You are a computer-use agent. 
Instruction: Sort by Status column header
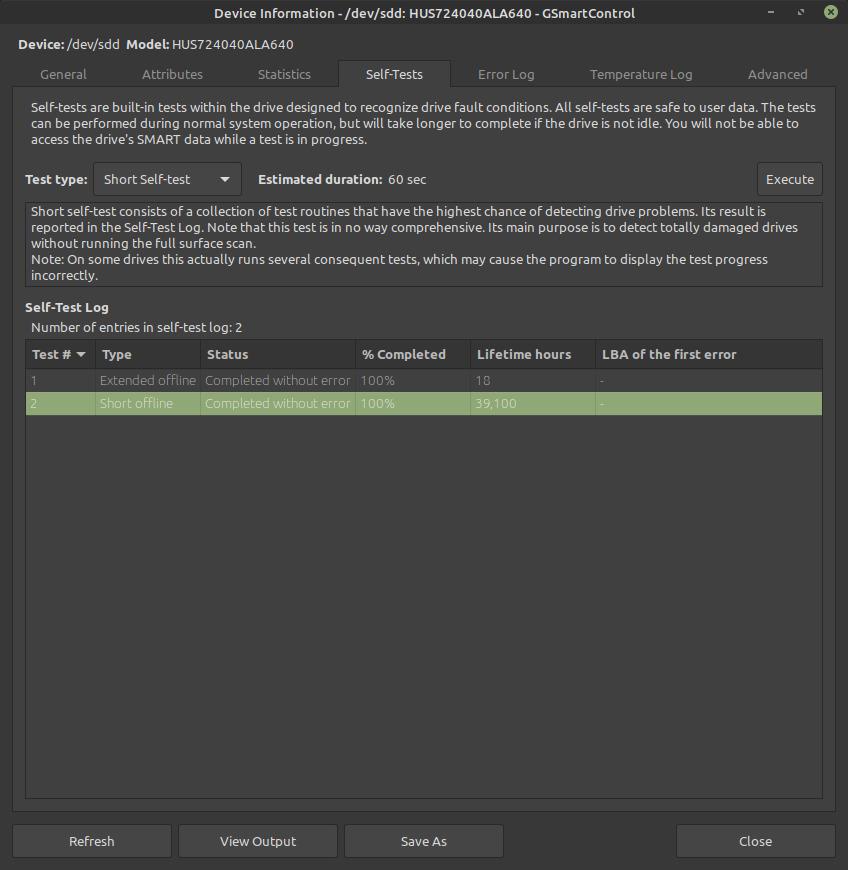point(277,355)
